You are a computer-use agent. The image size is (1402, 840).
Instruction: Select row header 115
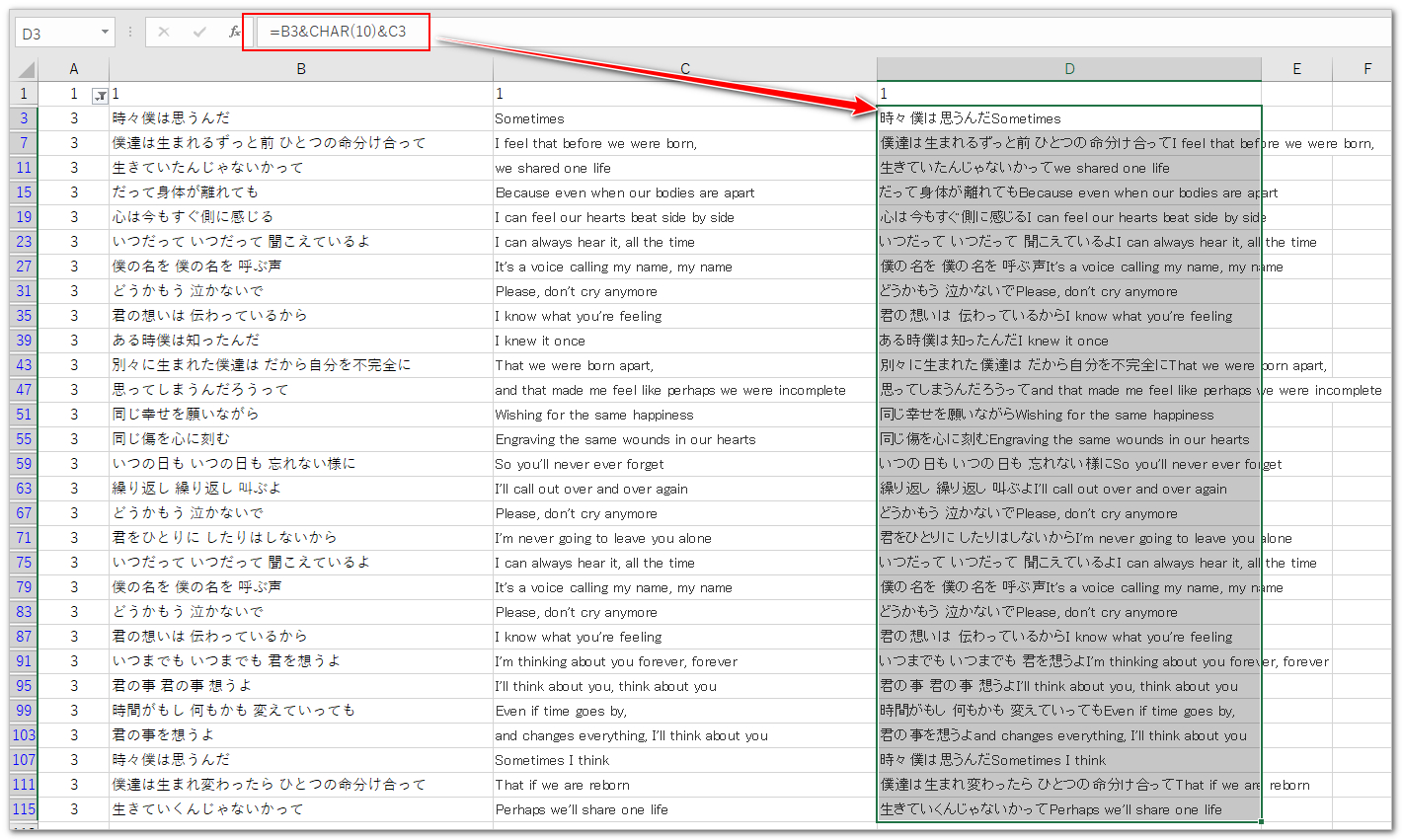tap(25, 809)
